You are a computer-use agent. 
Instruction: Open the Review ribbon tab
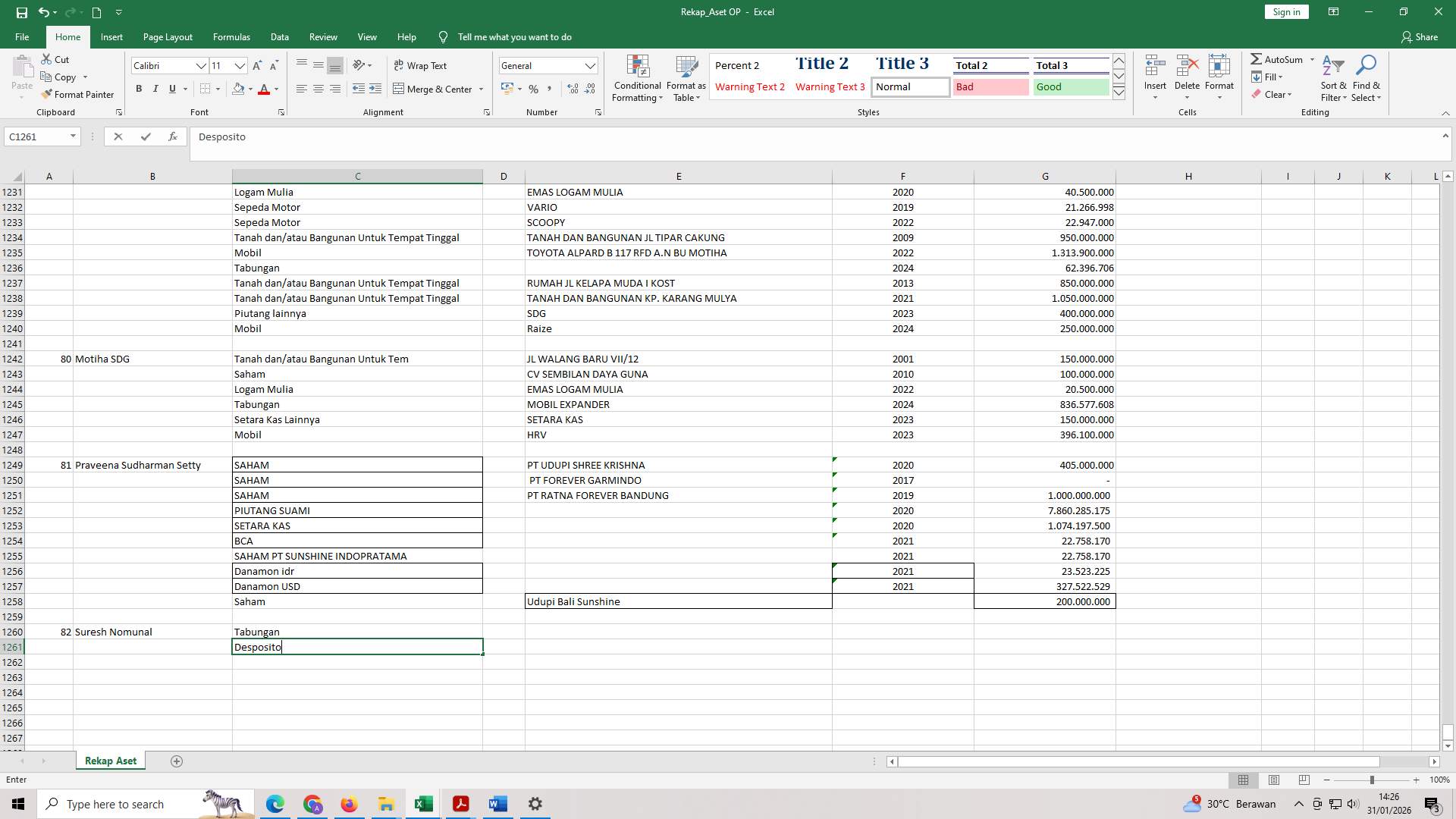[323, 36]
